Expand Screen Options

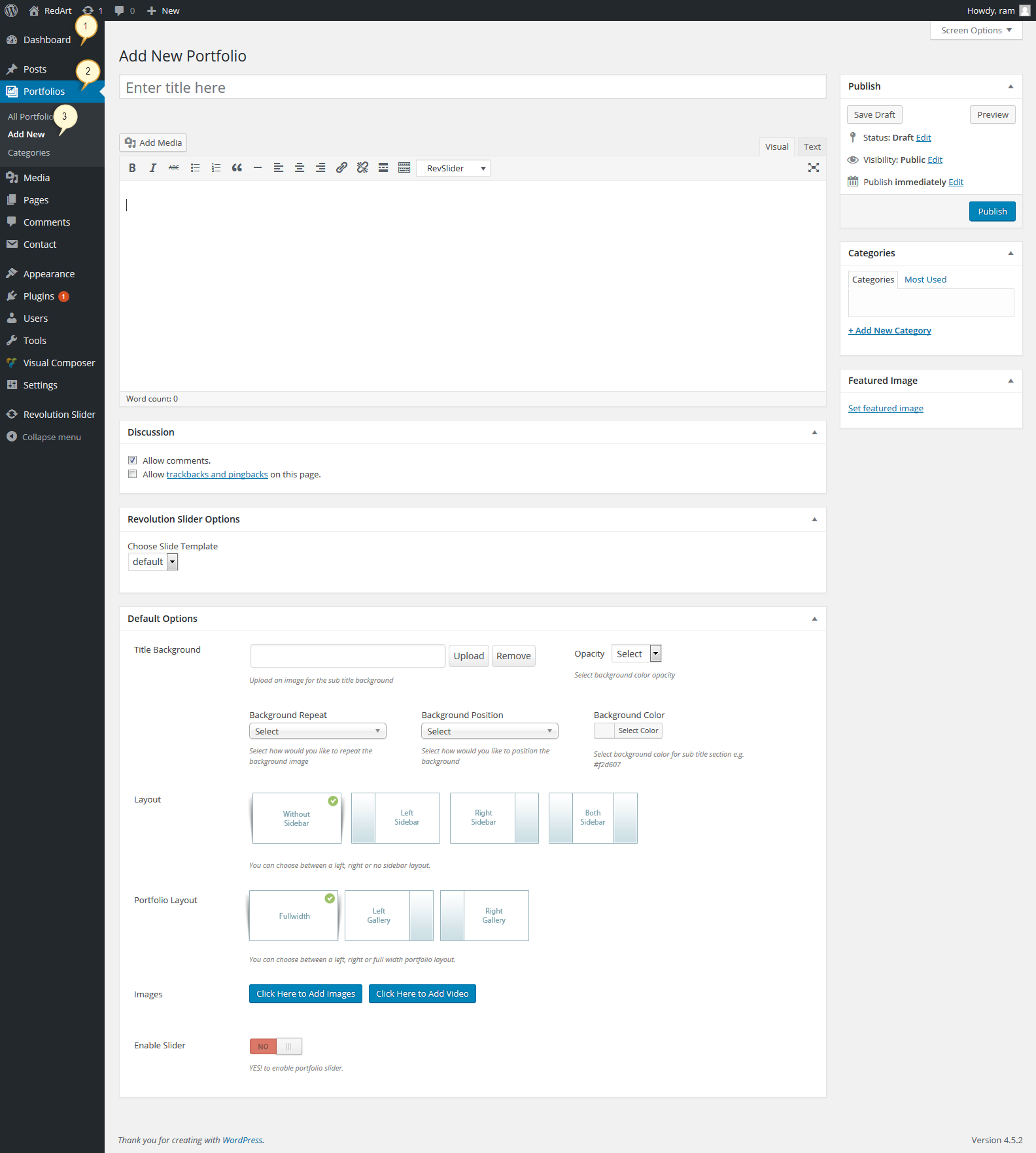976,31
